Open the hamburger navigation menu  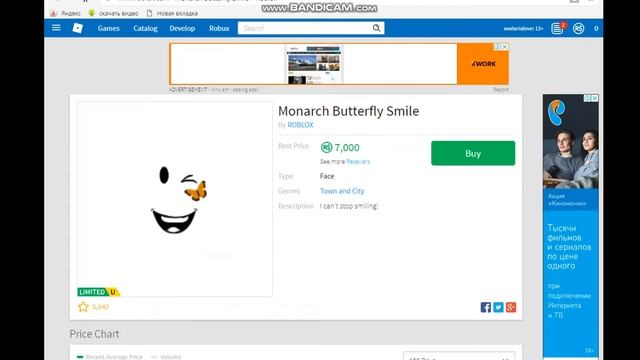pyautogui.click(x=56, y=28)
